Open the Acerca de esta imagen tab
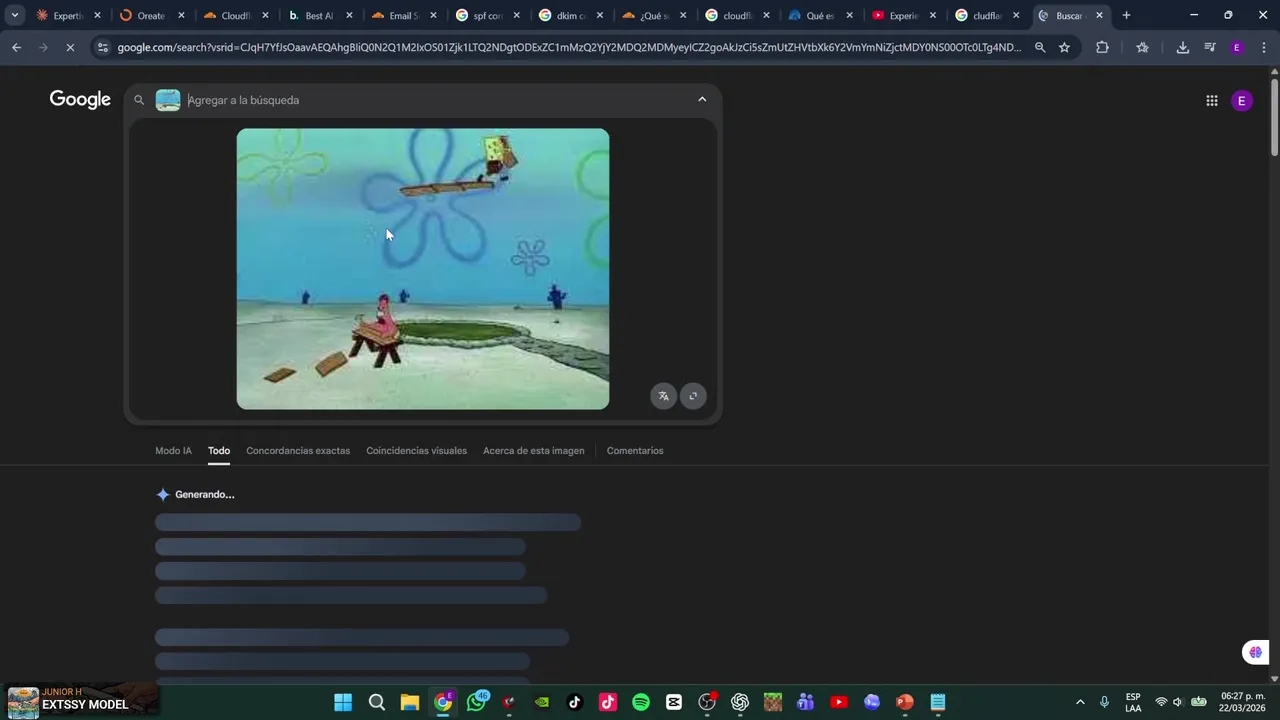Viewport: 1280px width, 720px height. pyautogui.click(x=534, y=451)
